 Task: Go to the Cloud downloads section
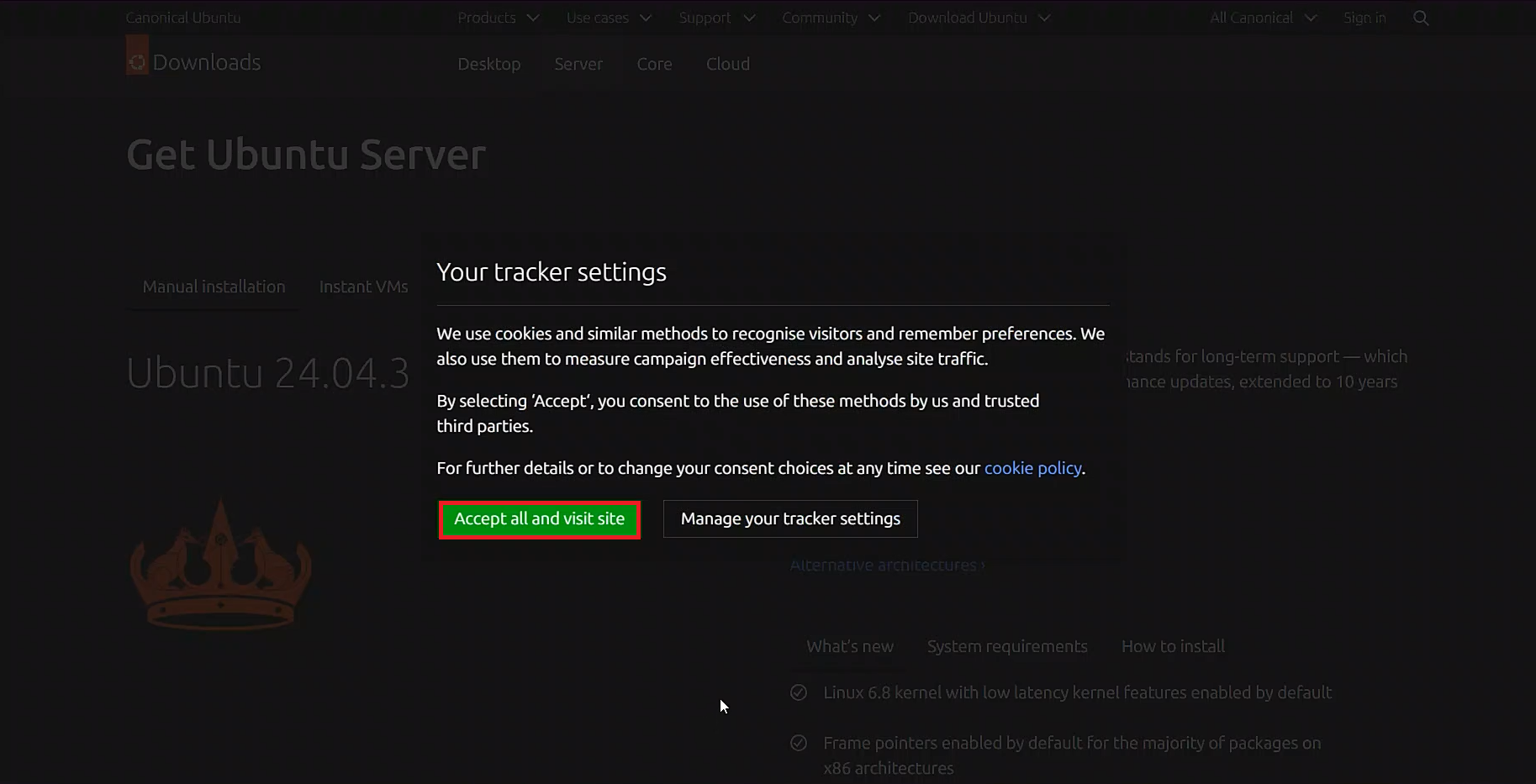click(x=727, y=64)
